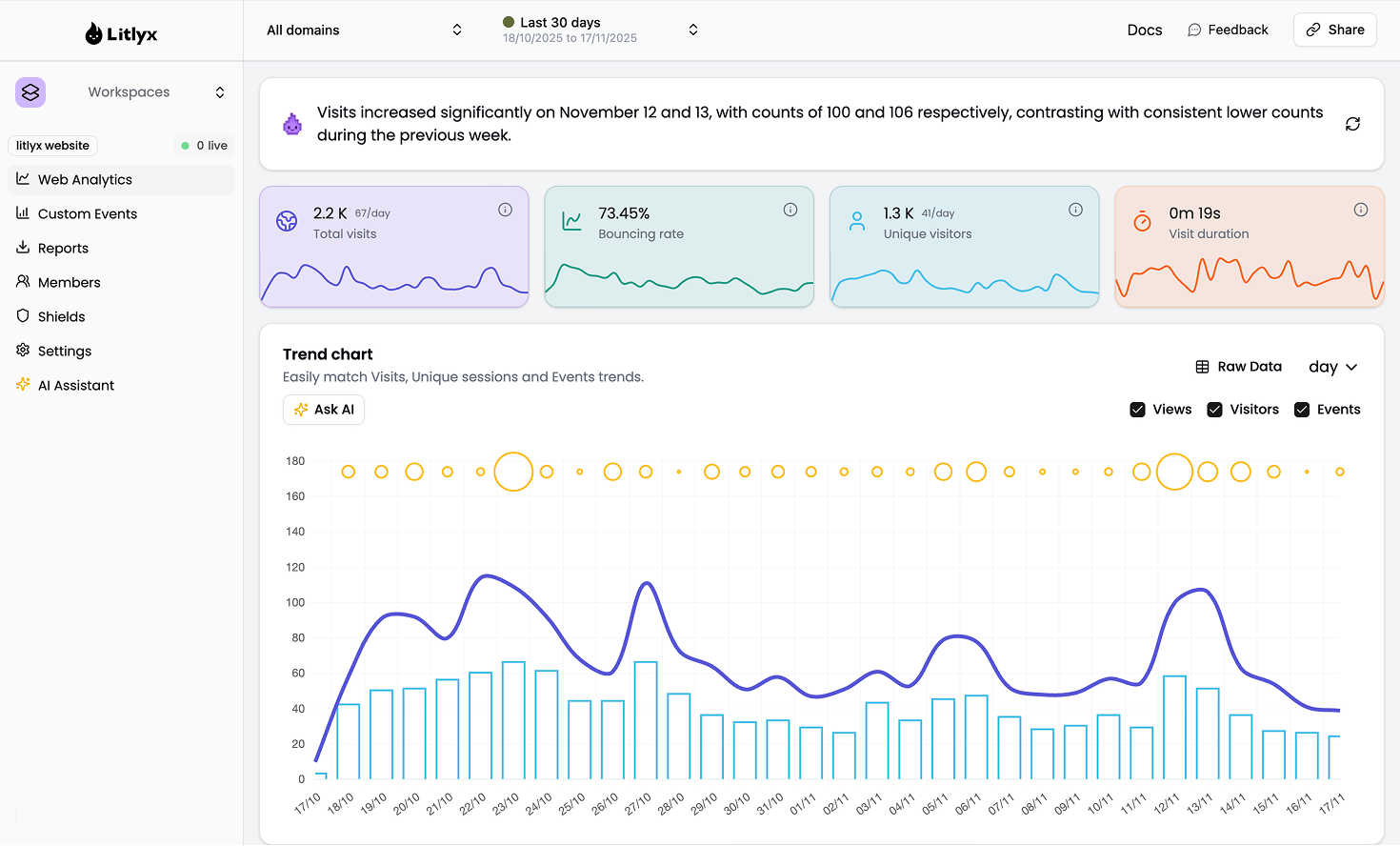Open Custom Events in the sidebar
Image resolution: width=1400 pixels, height=846 pixels.
pos(88,214)
